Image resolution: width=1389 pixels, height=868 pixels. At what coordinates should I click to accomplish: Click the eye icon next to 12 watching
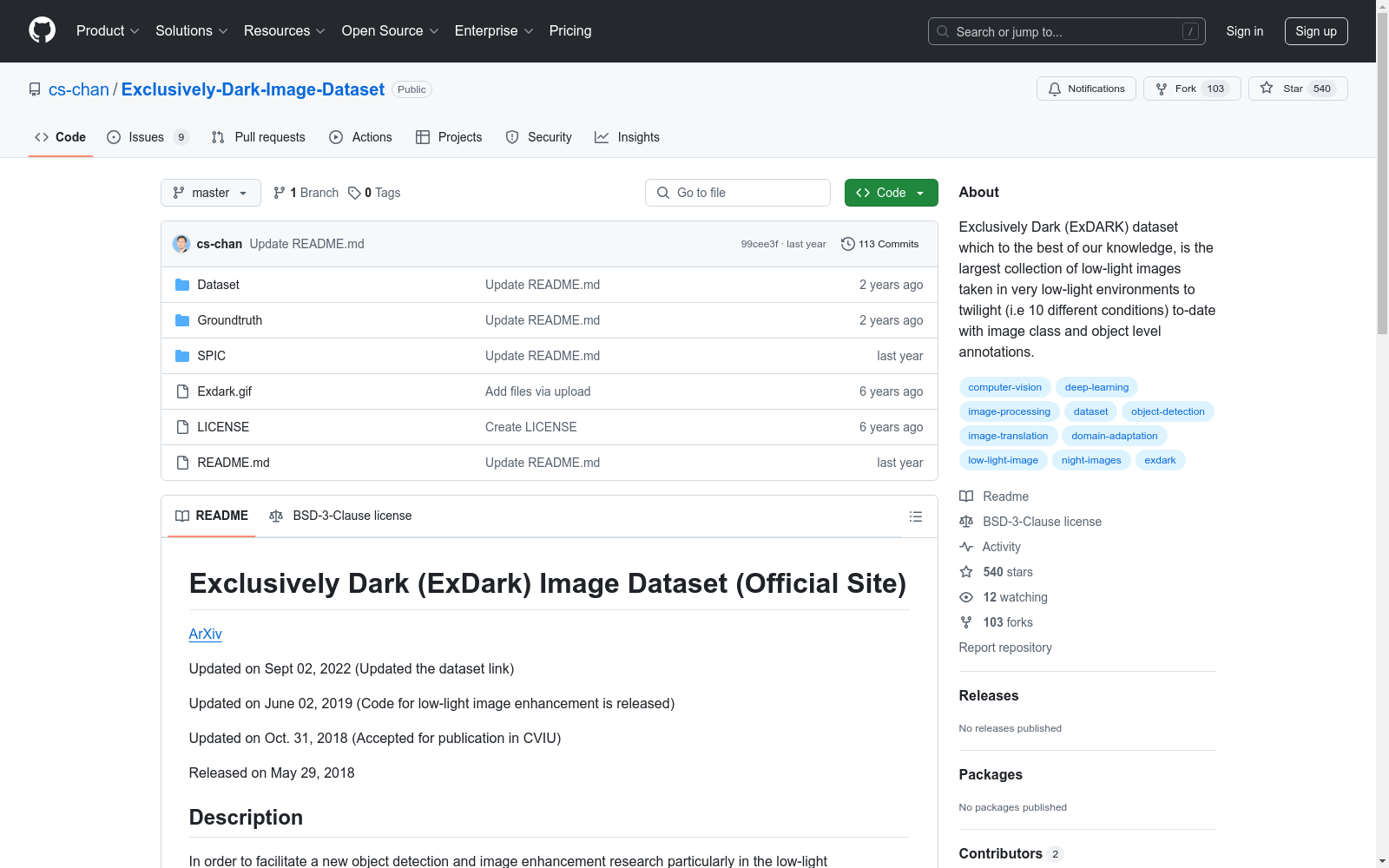[966, 597]
